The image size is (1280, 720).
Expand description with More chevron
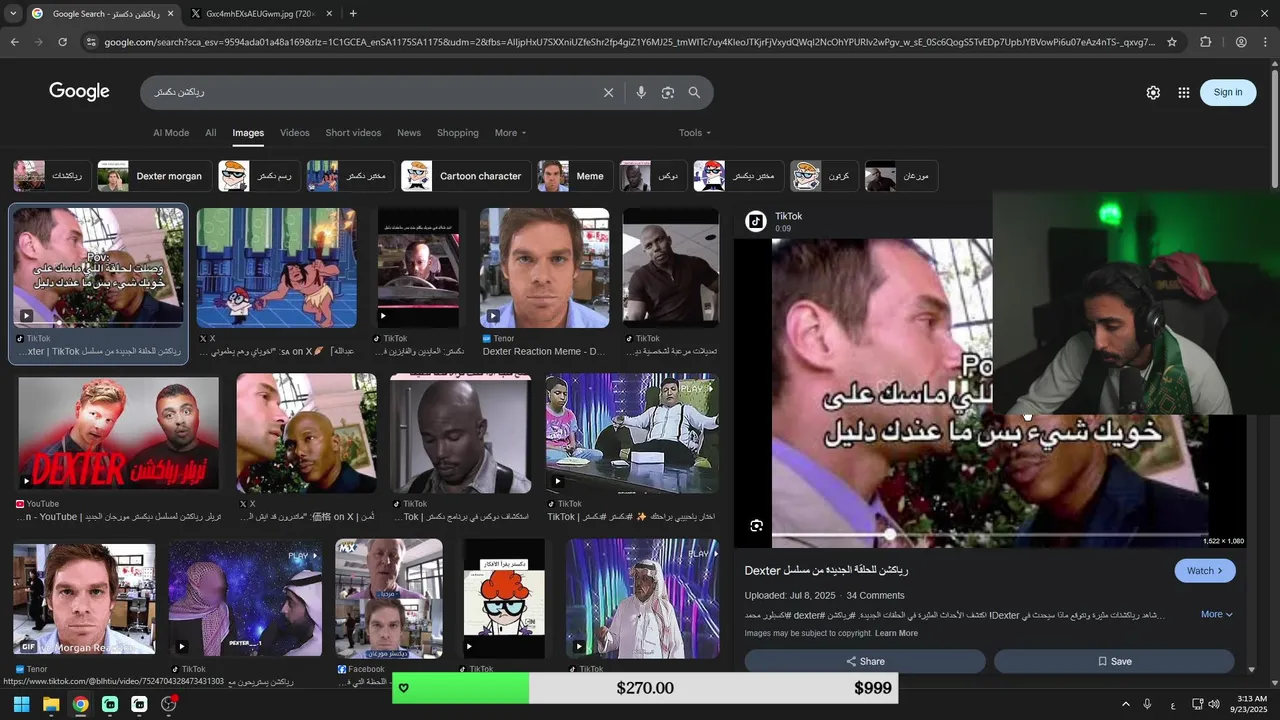[x=1217, y=614]
